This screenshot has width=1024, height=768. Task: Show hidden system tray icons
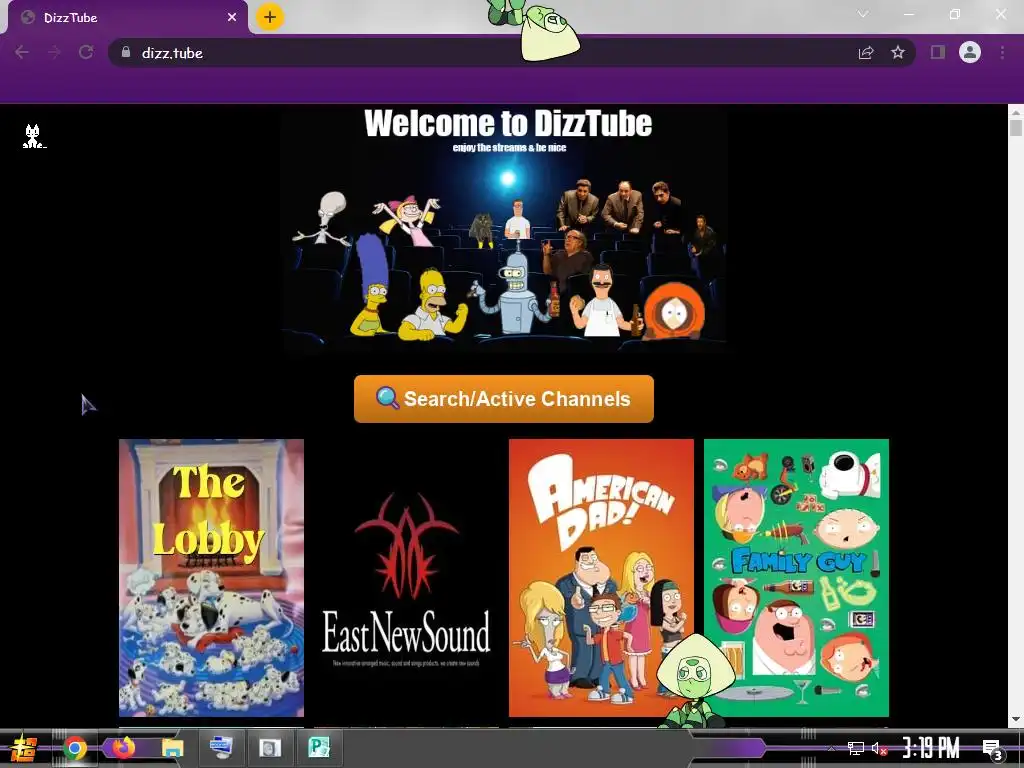(x=831, y=748)
